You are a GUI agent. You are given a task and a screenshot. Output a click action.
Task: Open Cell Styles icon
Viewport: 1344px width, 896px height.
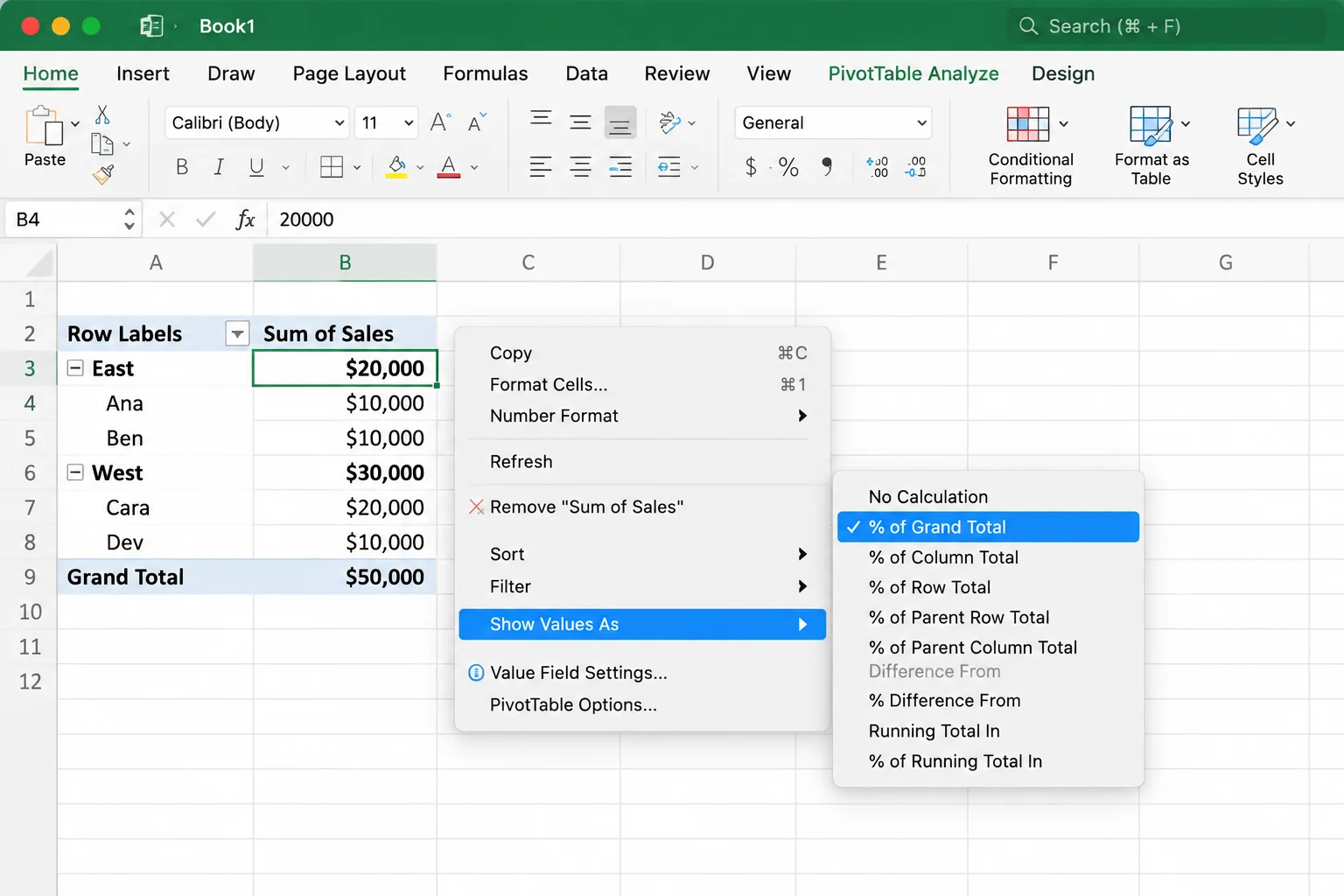click(x=1257, y=125)
